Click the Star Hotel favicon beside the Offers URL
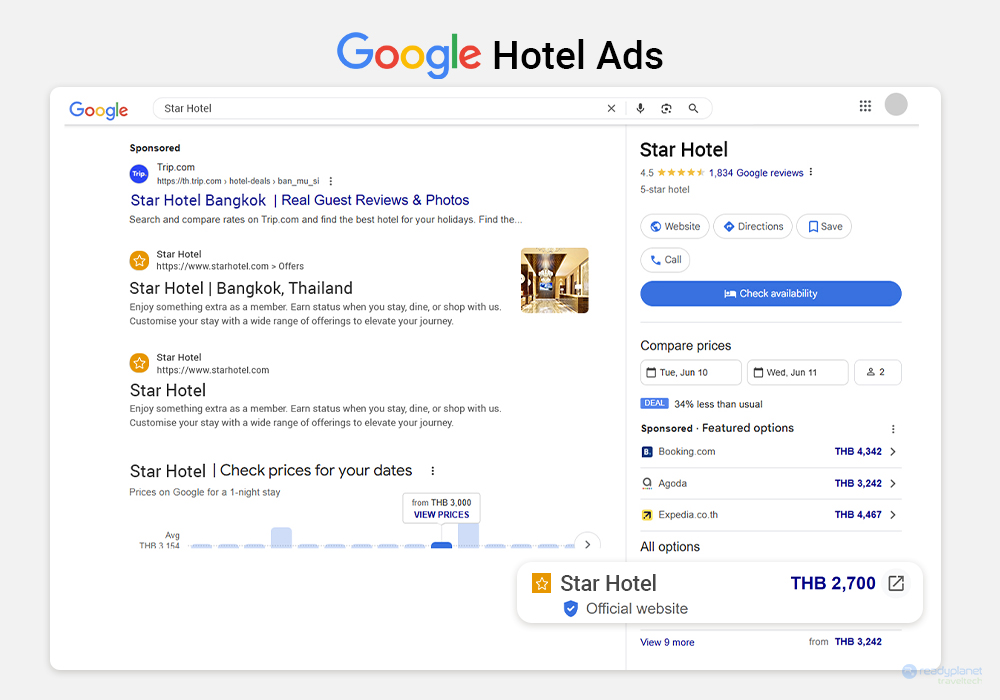The width and height of the screenshot is (1000, 700). tap(139, 260)
